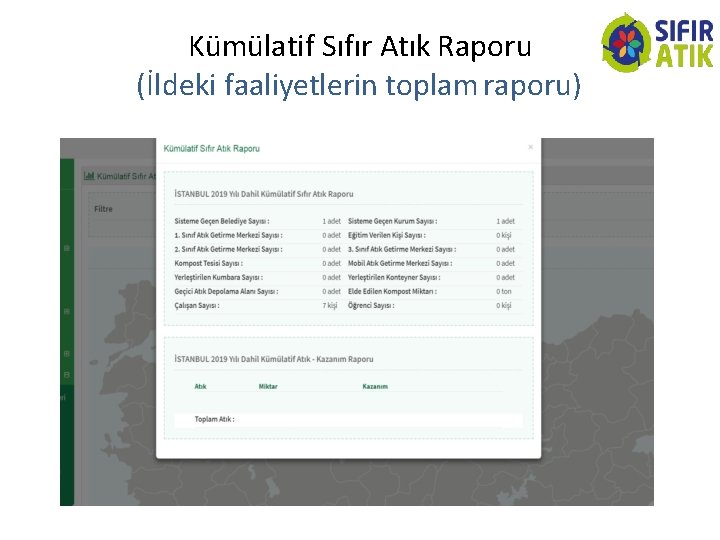Click the Elde Edilen Kompost Miktarı label
This screenshot has width=720, height=540.
coord(393,291)
